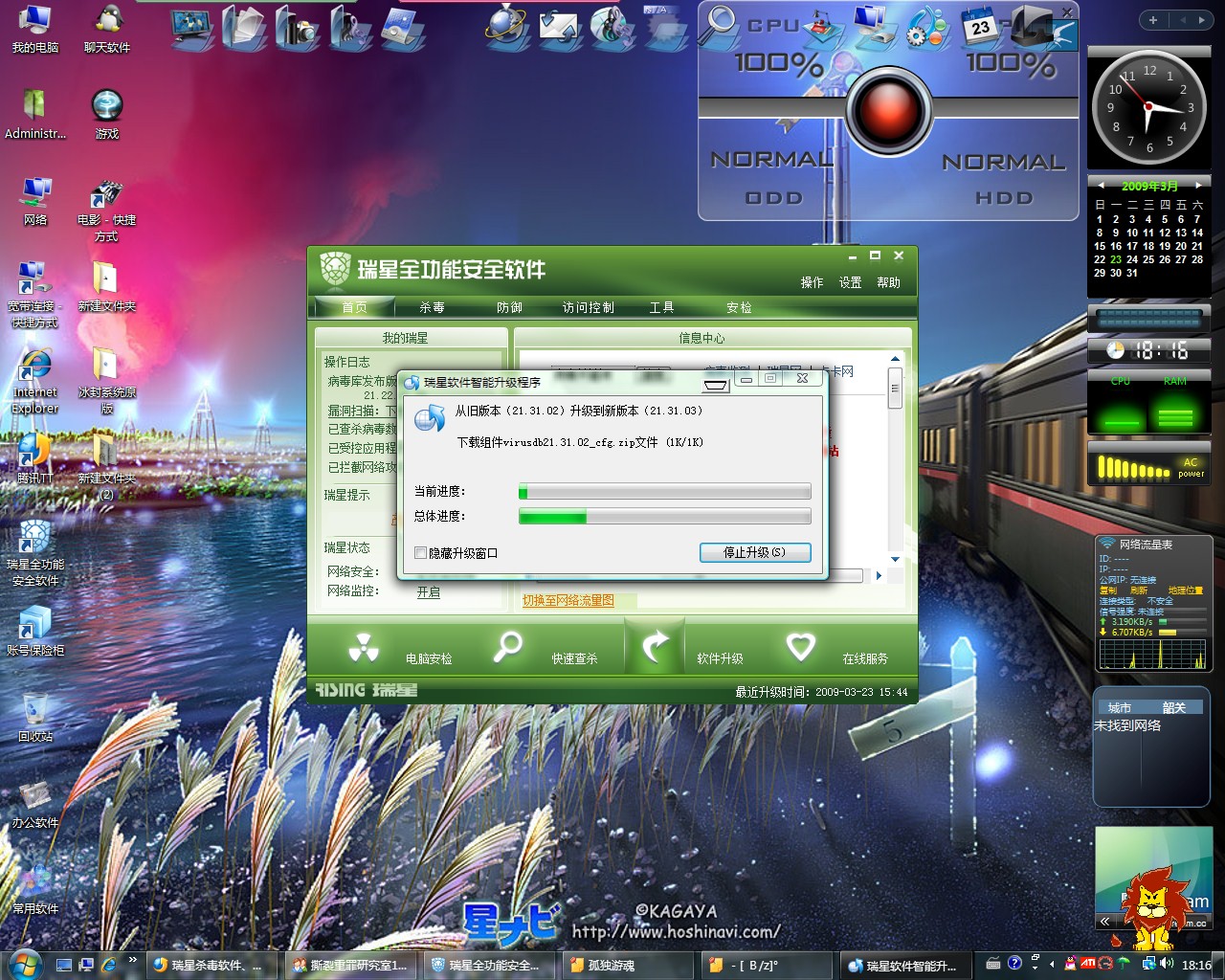Switch to 孤独游魂 taskbar button
This screenshot has width=1225, height=980.
tap(626, 966)
